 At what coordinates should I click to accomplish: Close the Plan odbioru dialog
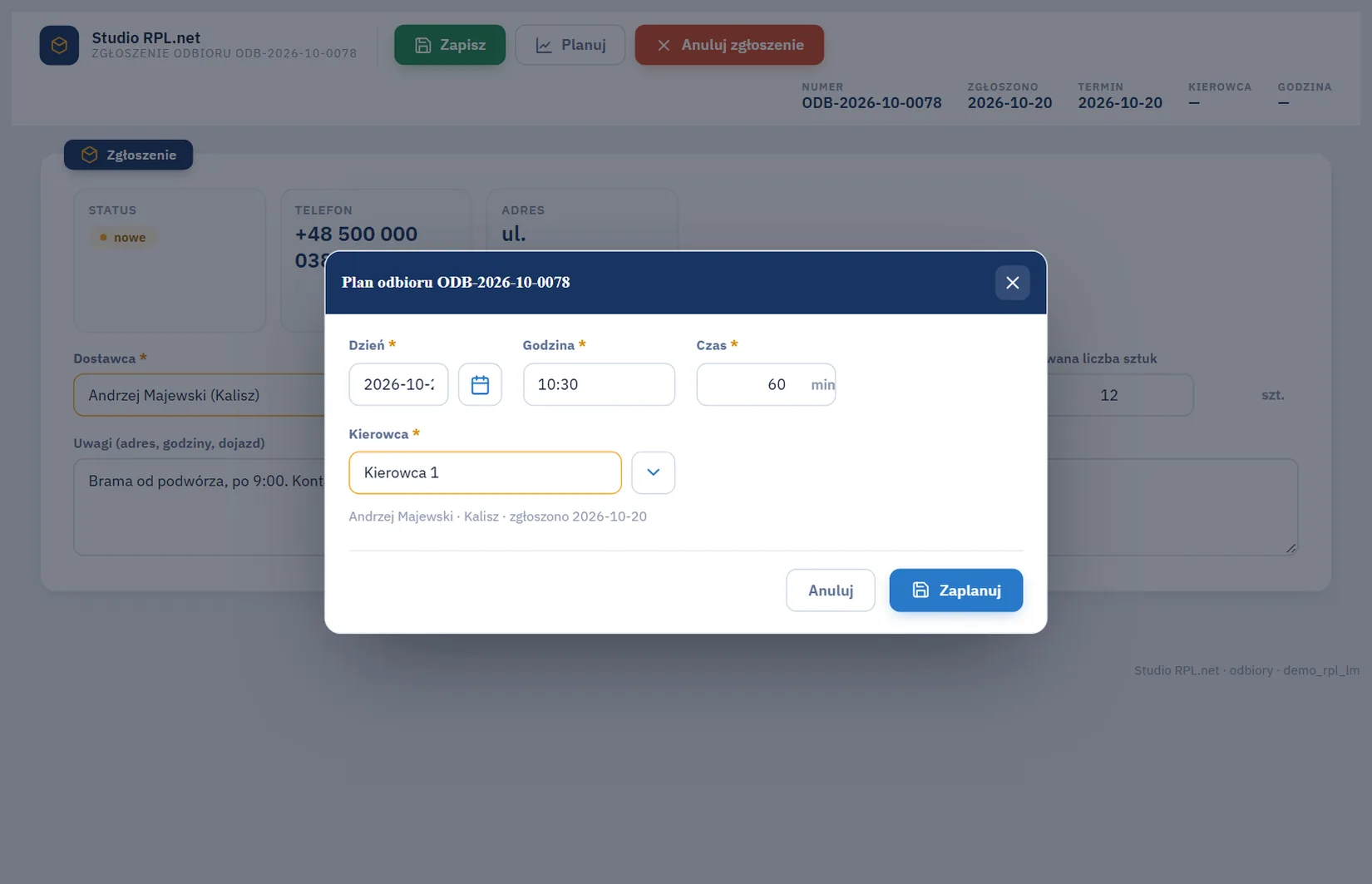pos(1012,283)
